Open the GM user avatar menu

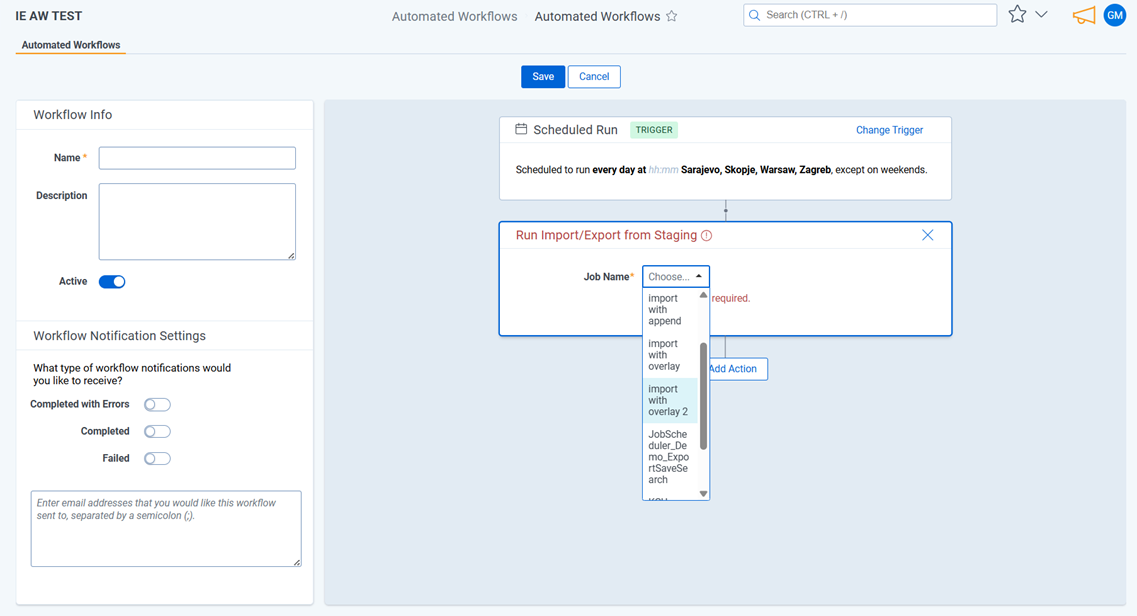(1114, 16)
